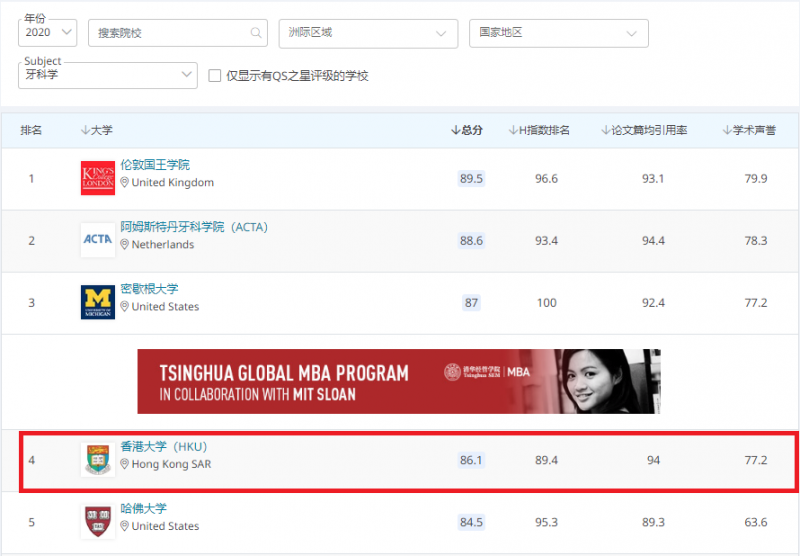
Task: Click the total score 84.5 cell
Action: (471, 522)
